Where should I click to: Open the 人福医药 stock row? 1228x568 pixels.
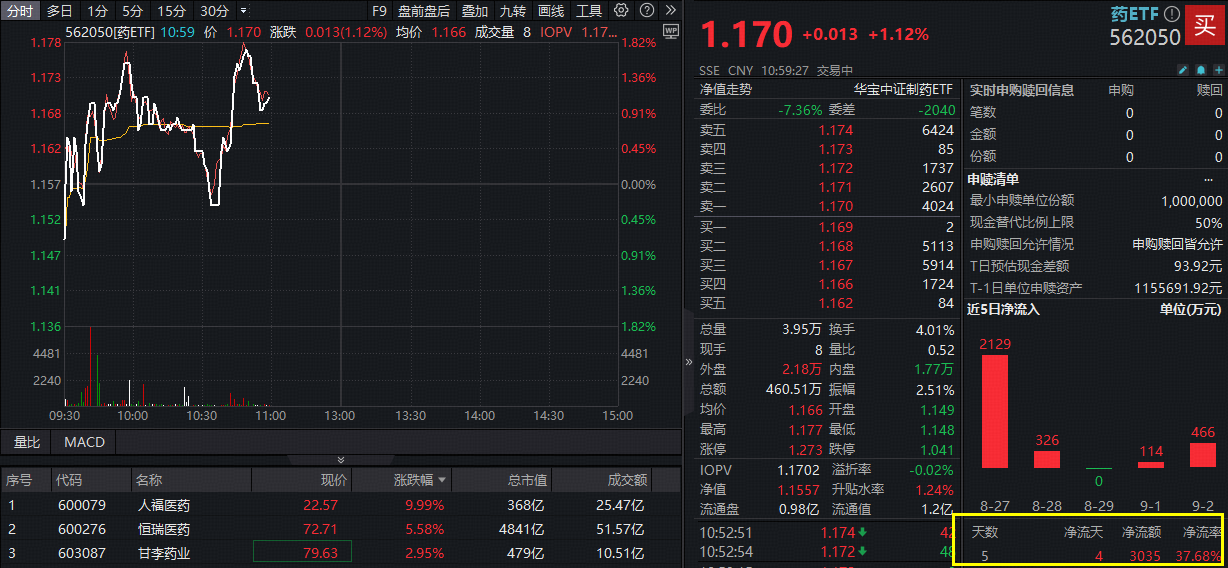click(x=163, y=505)
